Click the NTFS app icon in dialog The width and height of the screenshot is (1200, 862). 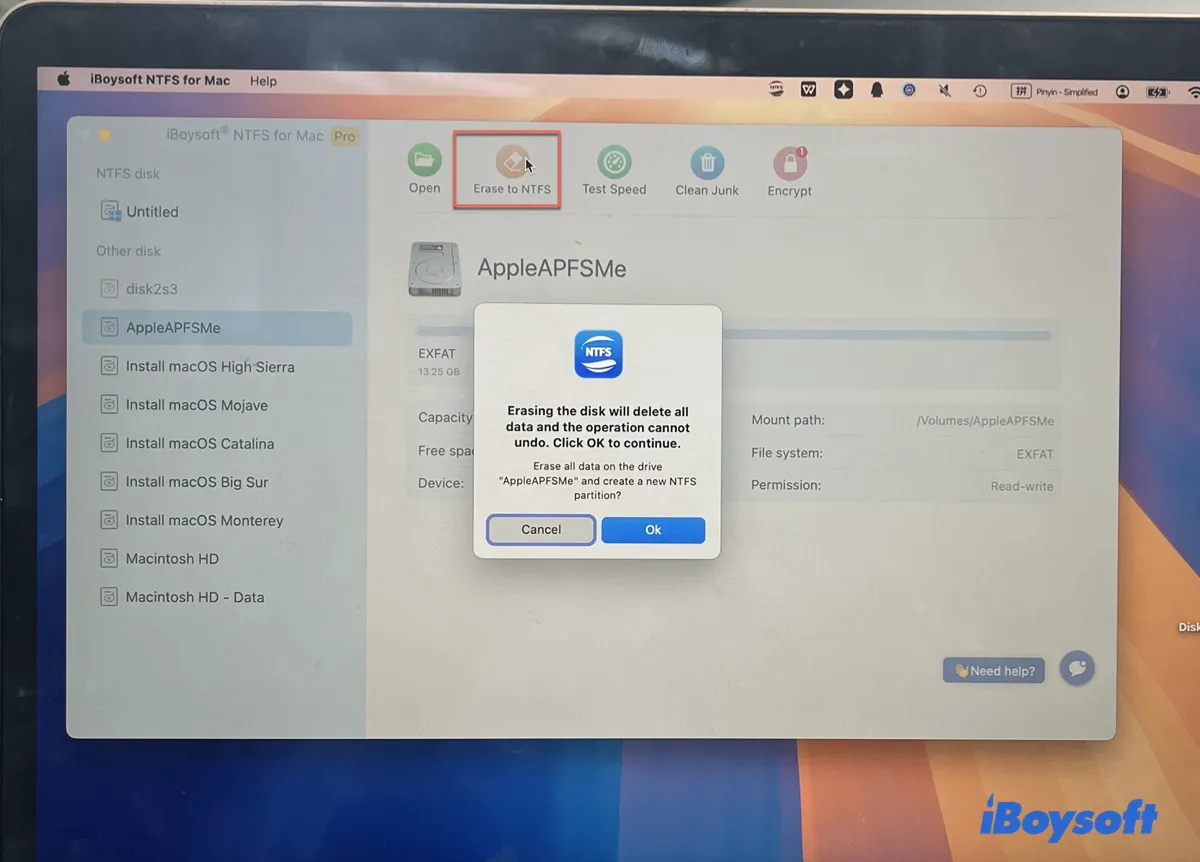tap(598, 354)
